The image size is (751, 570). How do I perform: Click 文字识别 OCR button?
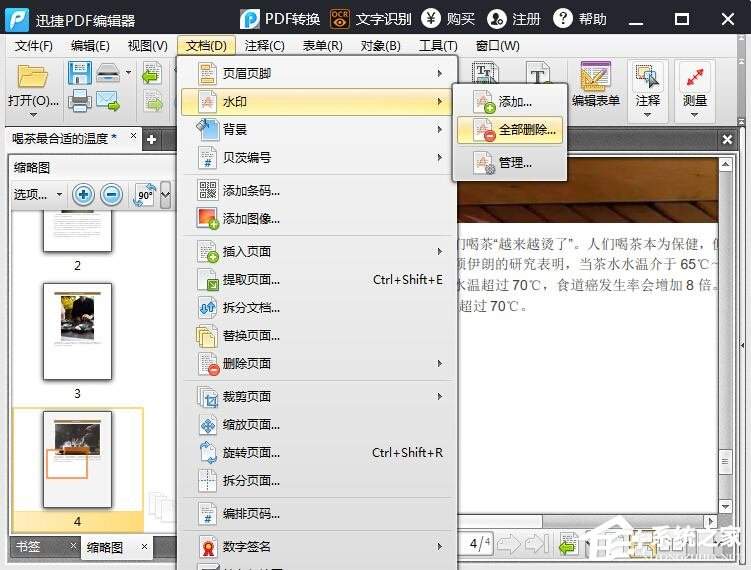(371, 19)
